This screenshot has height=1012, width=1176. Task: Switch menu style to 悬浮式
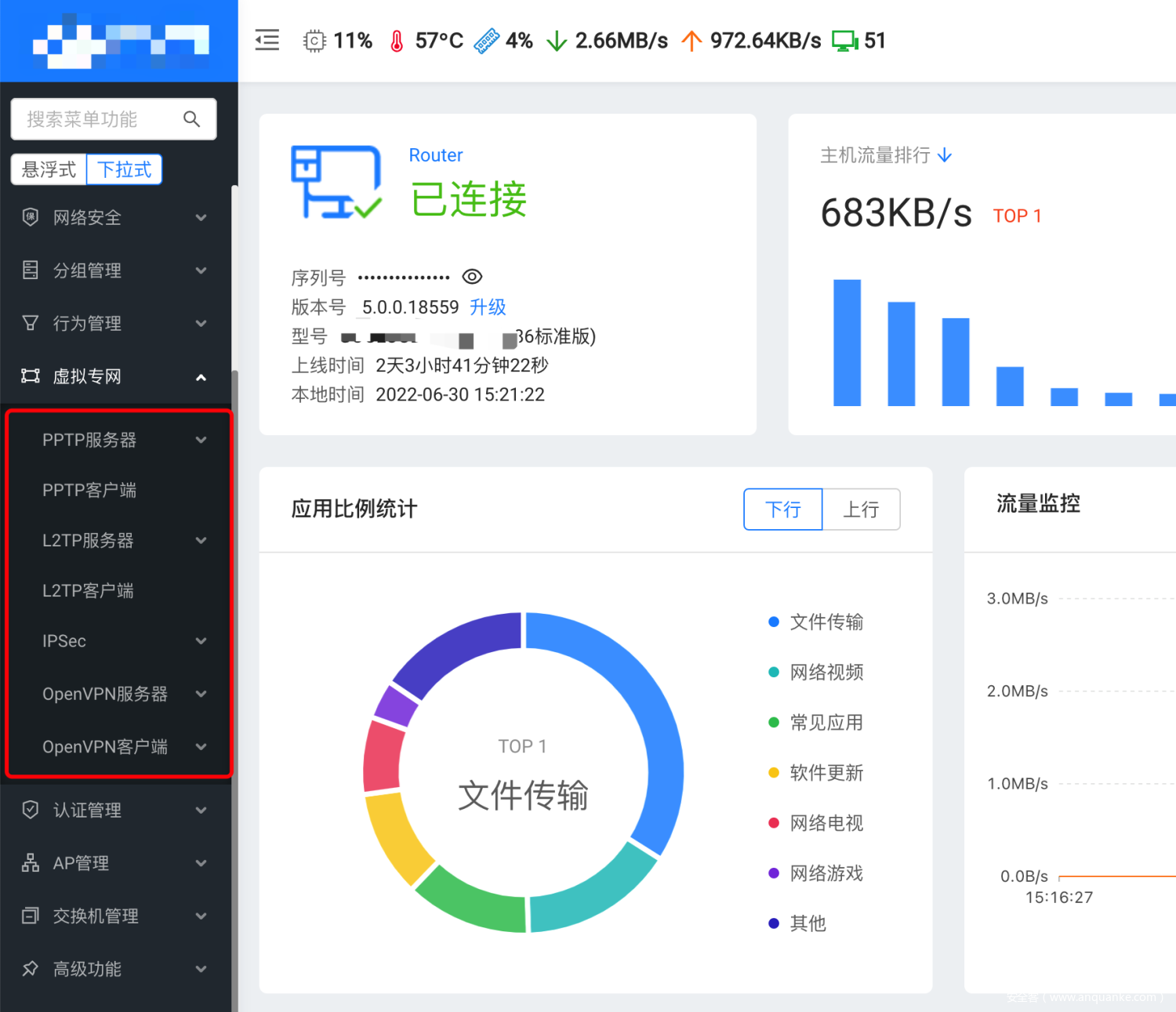[x=49, y=169]
